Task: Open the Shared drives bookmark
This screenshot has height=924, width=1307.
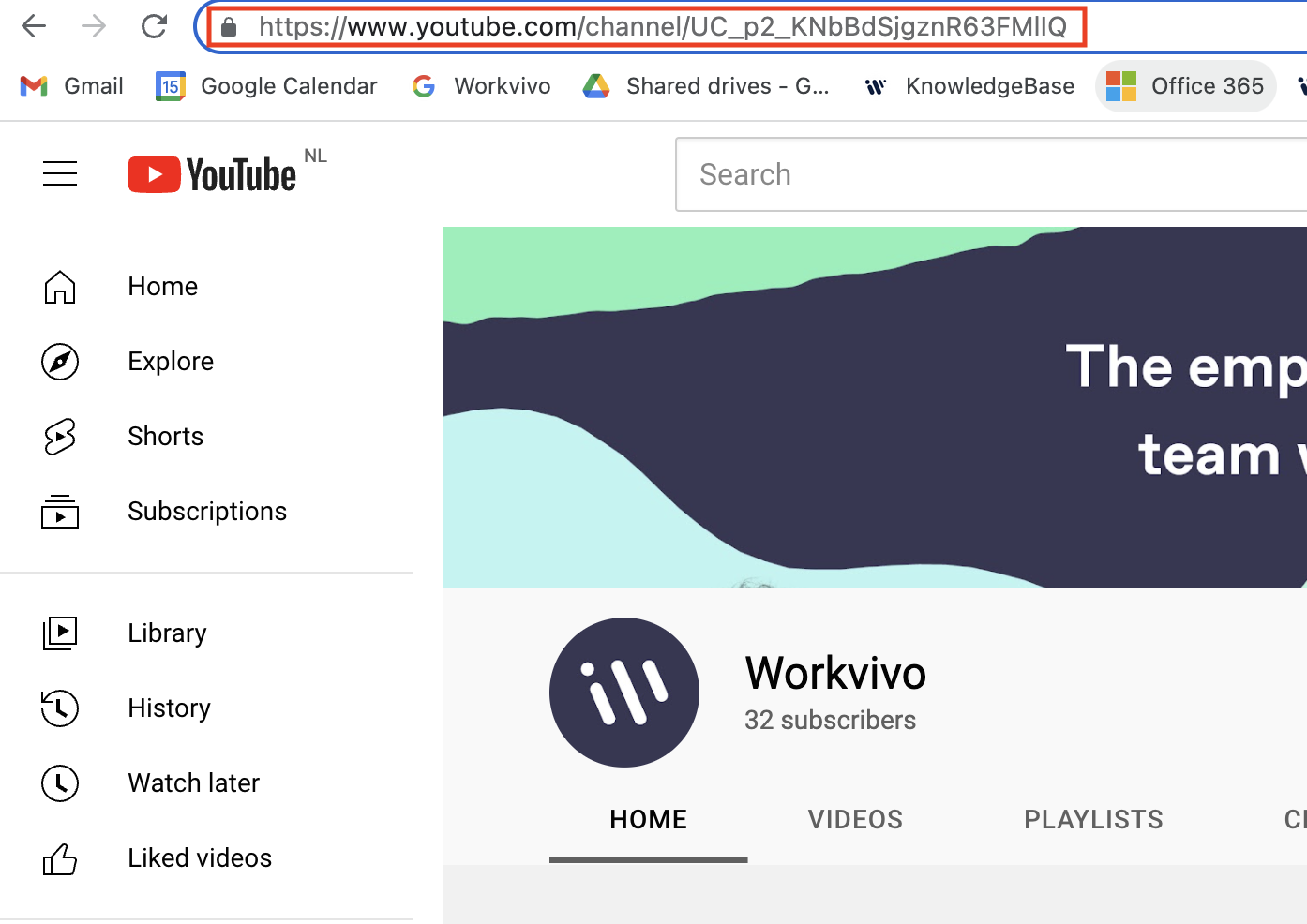Action: click(x=706, y=86)
